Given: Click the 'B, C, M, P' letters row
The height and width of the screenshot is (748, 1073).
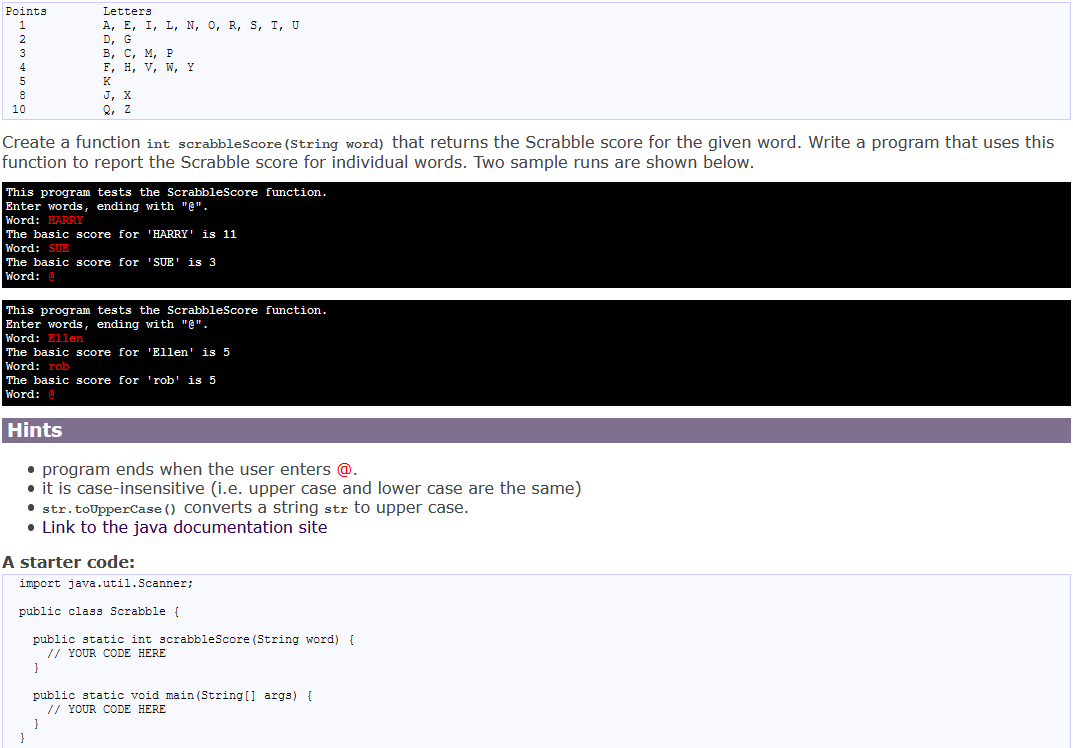Looking at the screenshot, I should [x=138, y=53].
